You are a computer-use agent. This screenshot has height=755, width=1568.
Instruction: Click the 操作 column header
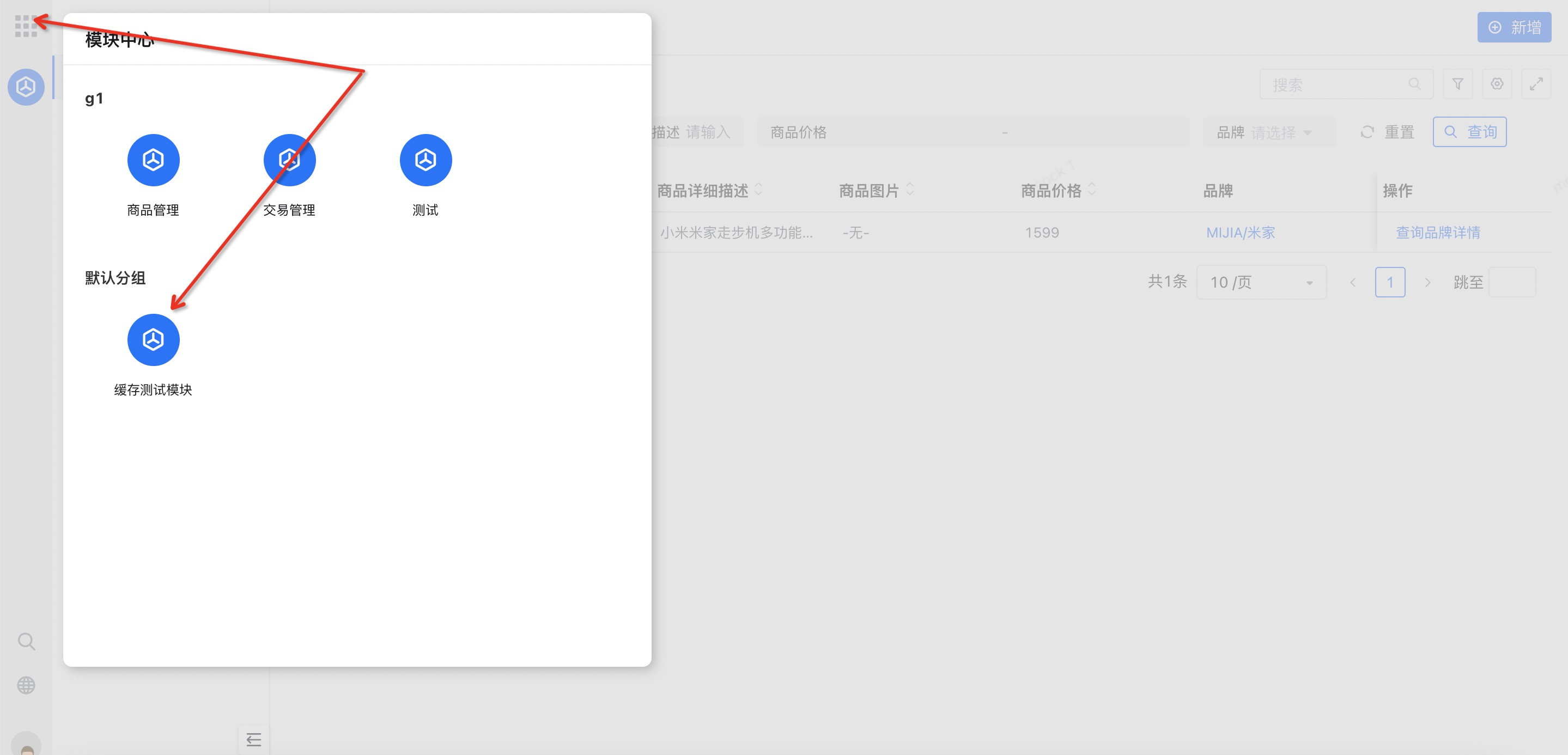coord(1397,191)
